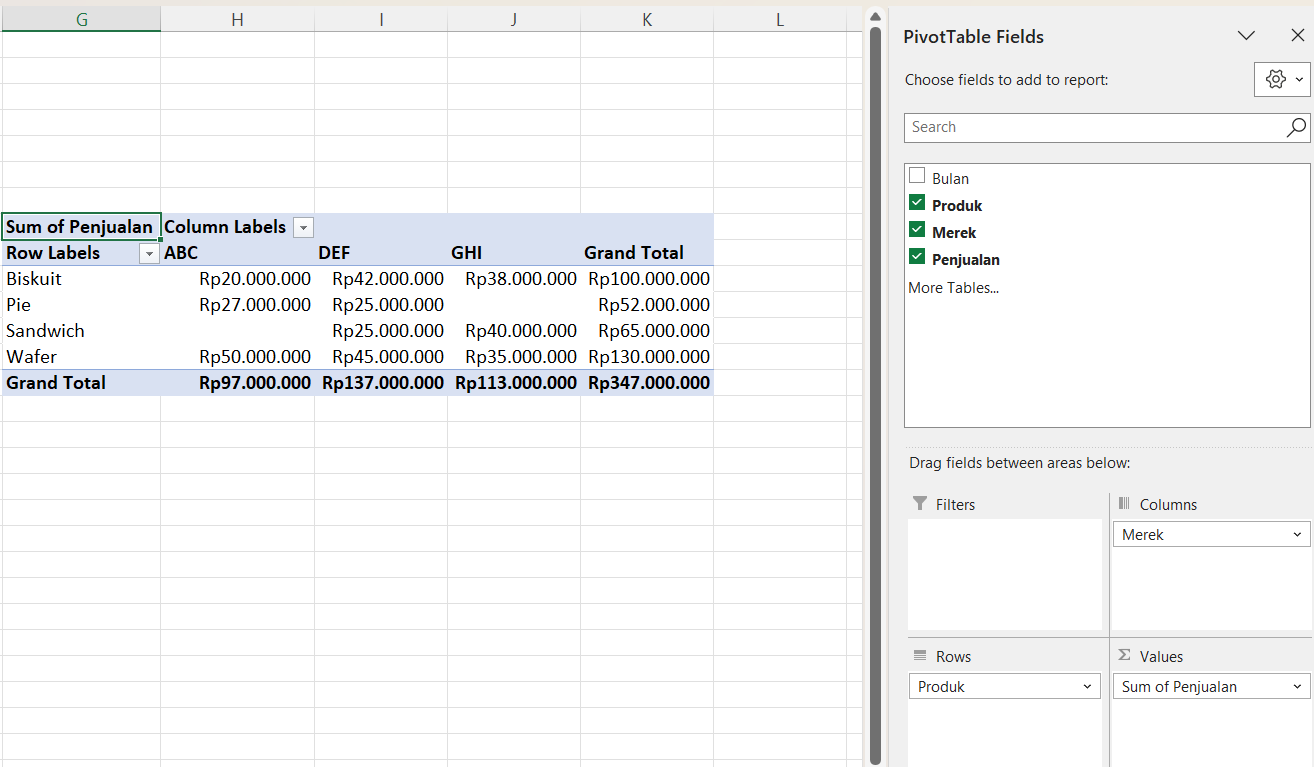The width and height of the screenshot is (1314, 767).
Task: Select column G header
Action: 81,19
